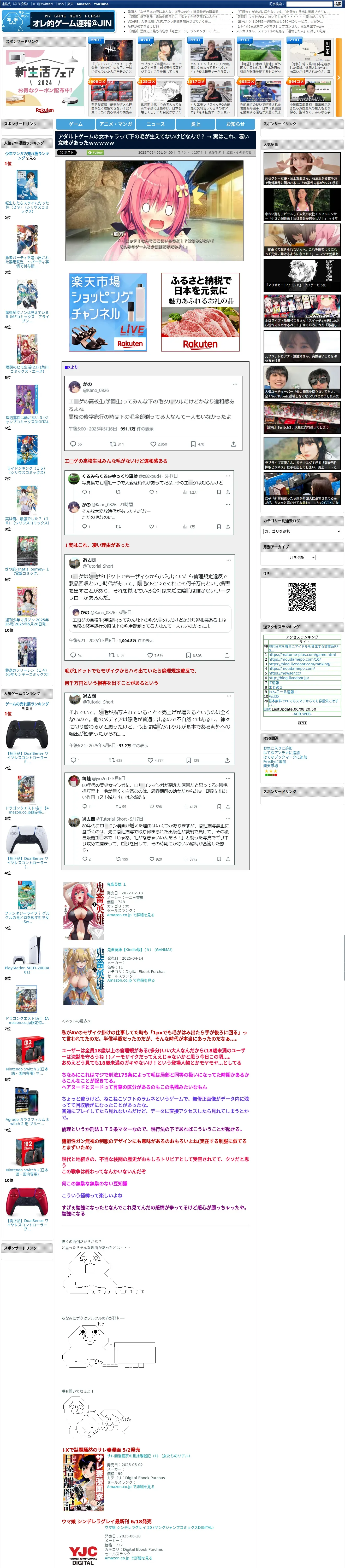Click the carousel next arrow at top right
This screenshot has height=1568, width=345.
click(338, 78)
